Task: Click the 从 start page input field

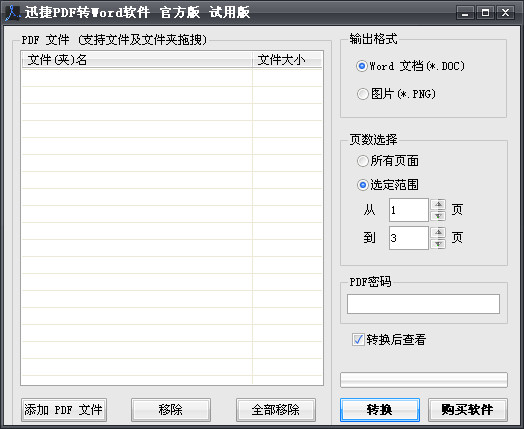Action: point(409,210)
